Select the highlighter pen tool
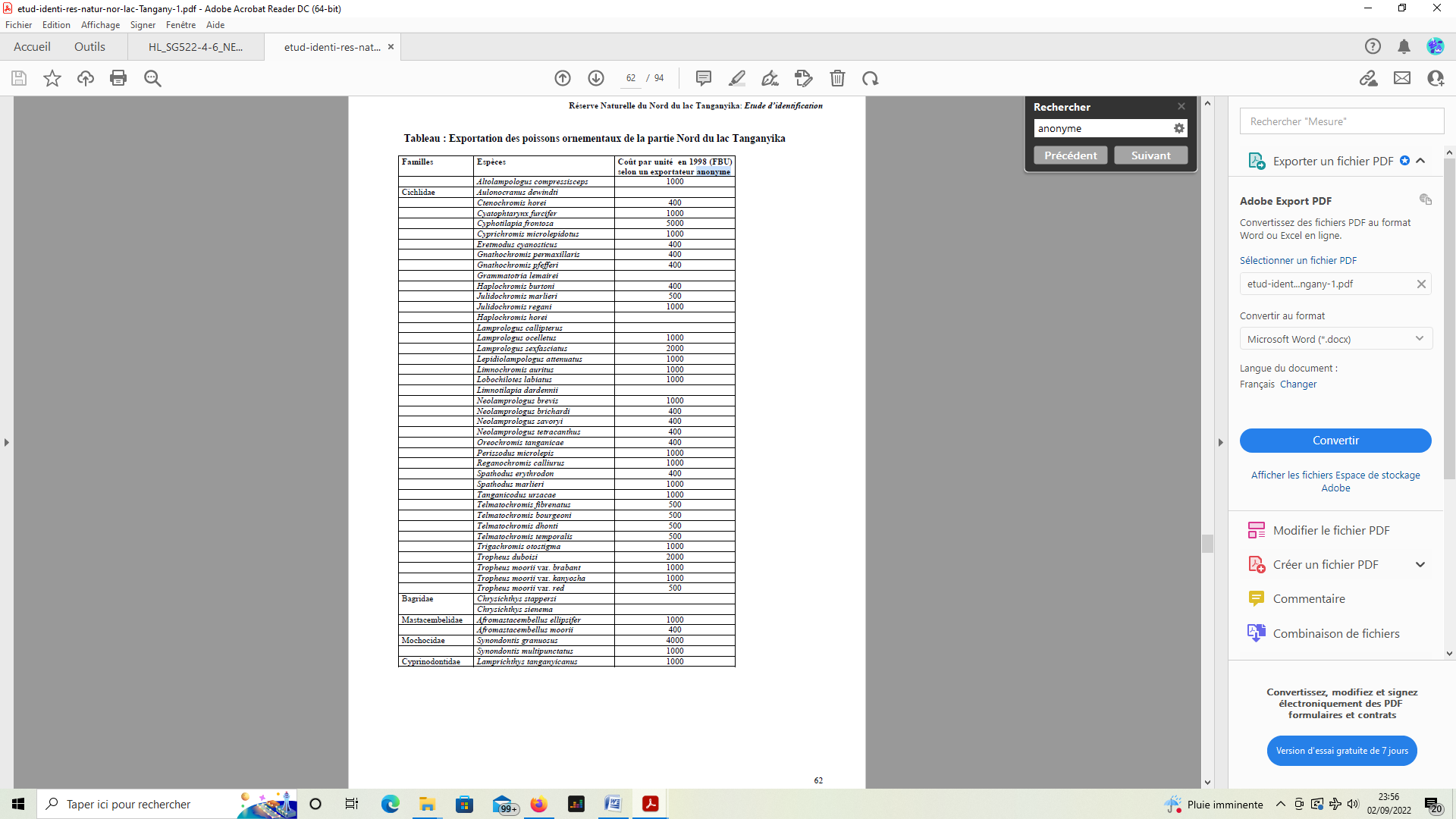This screenshot has height=819, width=1456. (x=737, y=78)
